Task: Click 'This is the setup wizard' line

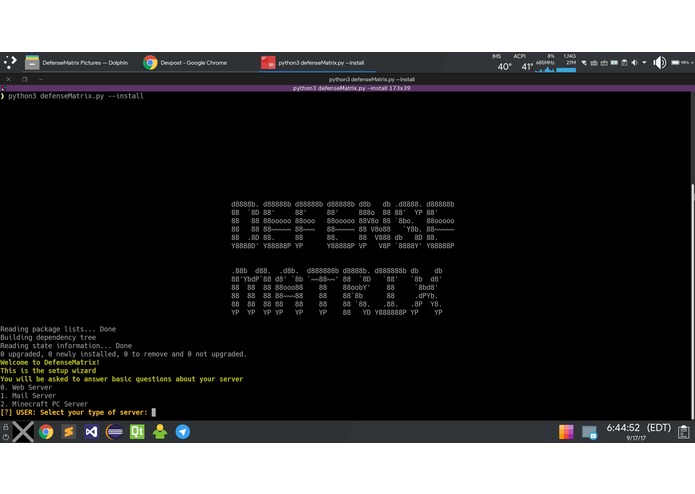Action: click(48, 371)
